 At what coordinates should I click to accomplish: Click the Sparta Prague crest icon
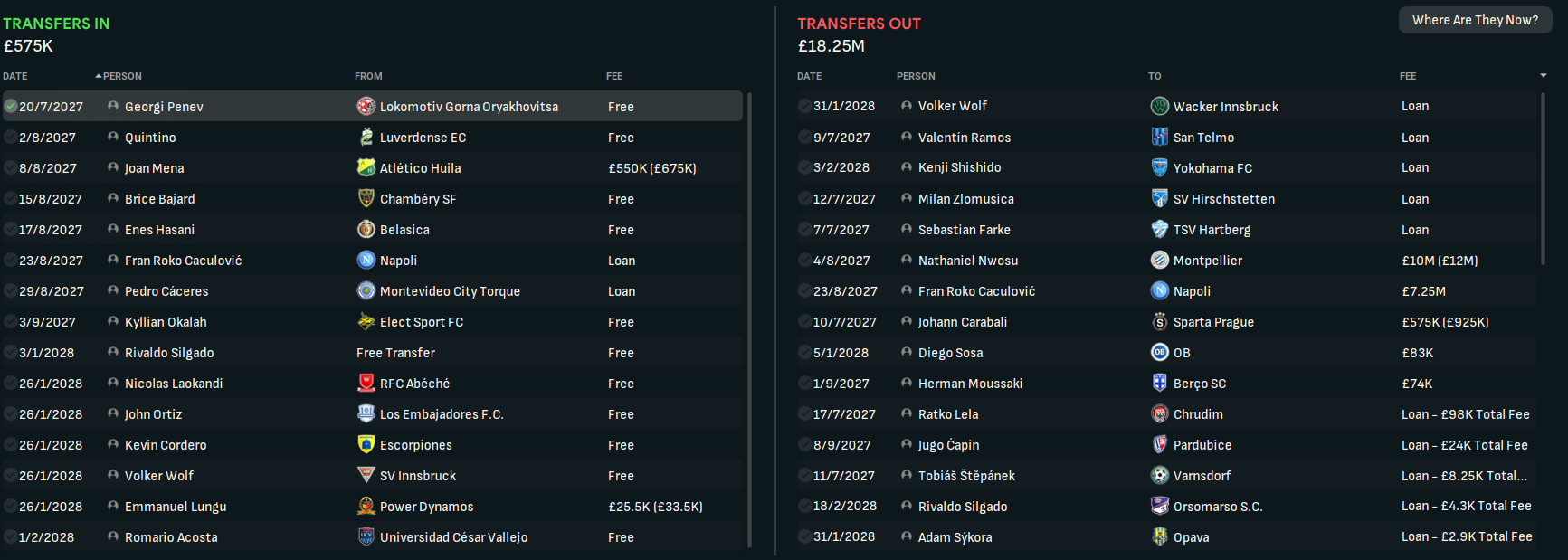tap(1160, 322)
